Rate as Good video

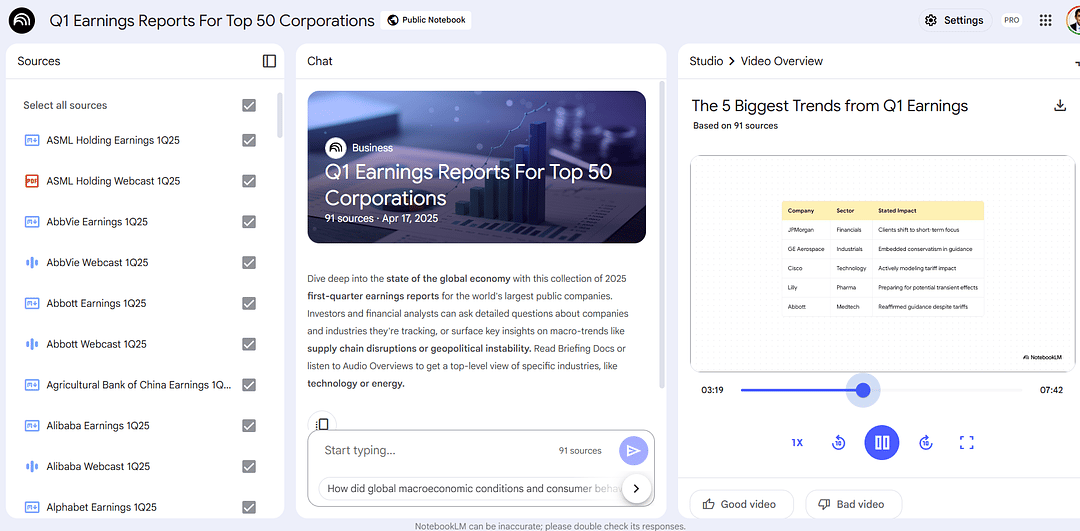tap(741, 504)
